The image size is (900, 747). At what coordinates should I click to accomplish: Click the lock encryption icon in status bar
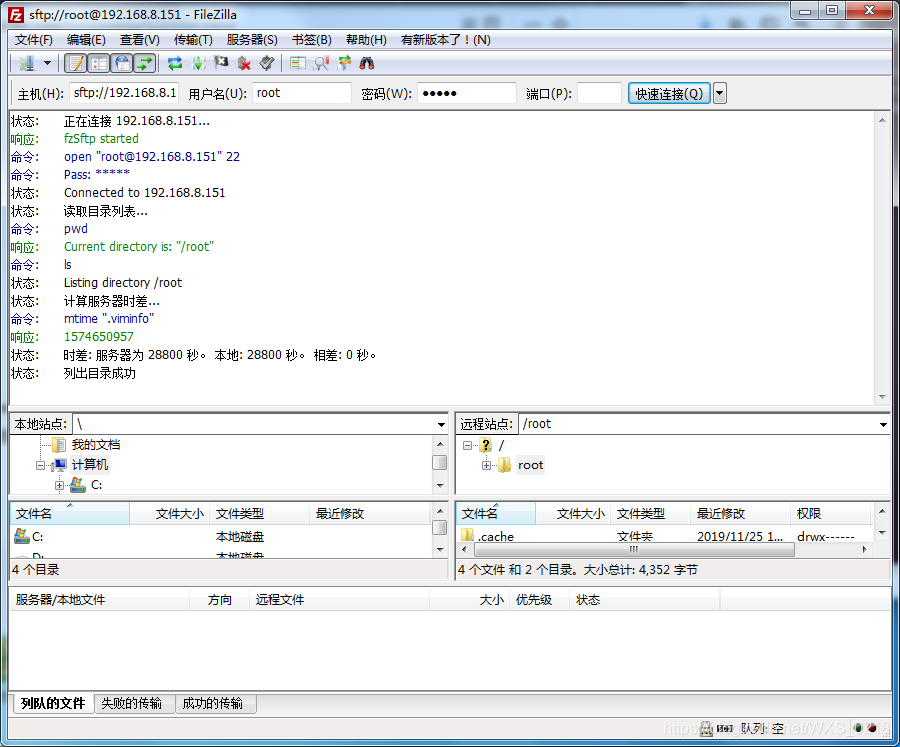706,729
